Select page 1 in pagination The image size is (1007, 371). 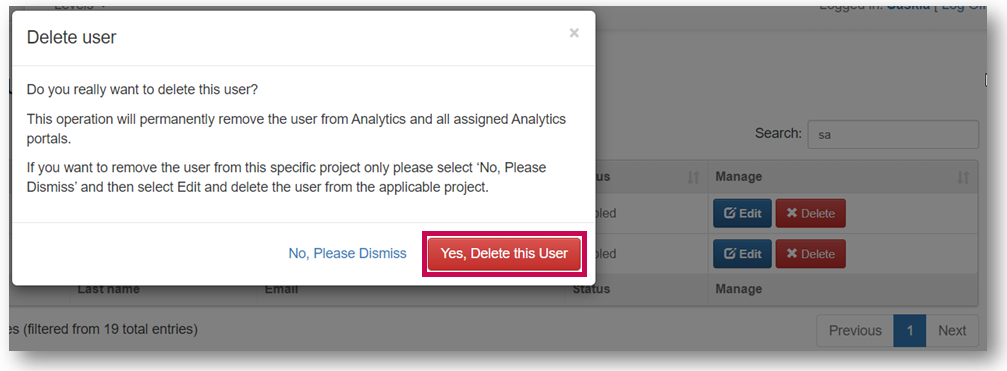[x=910, y=331]
